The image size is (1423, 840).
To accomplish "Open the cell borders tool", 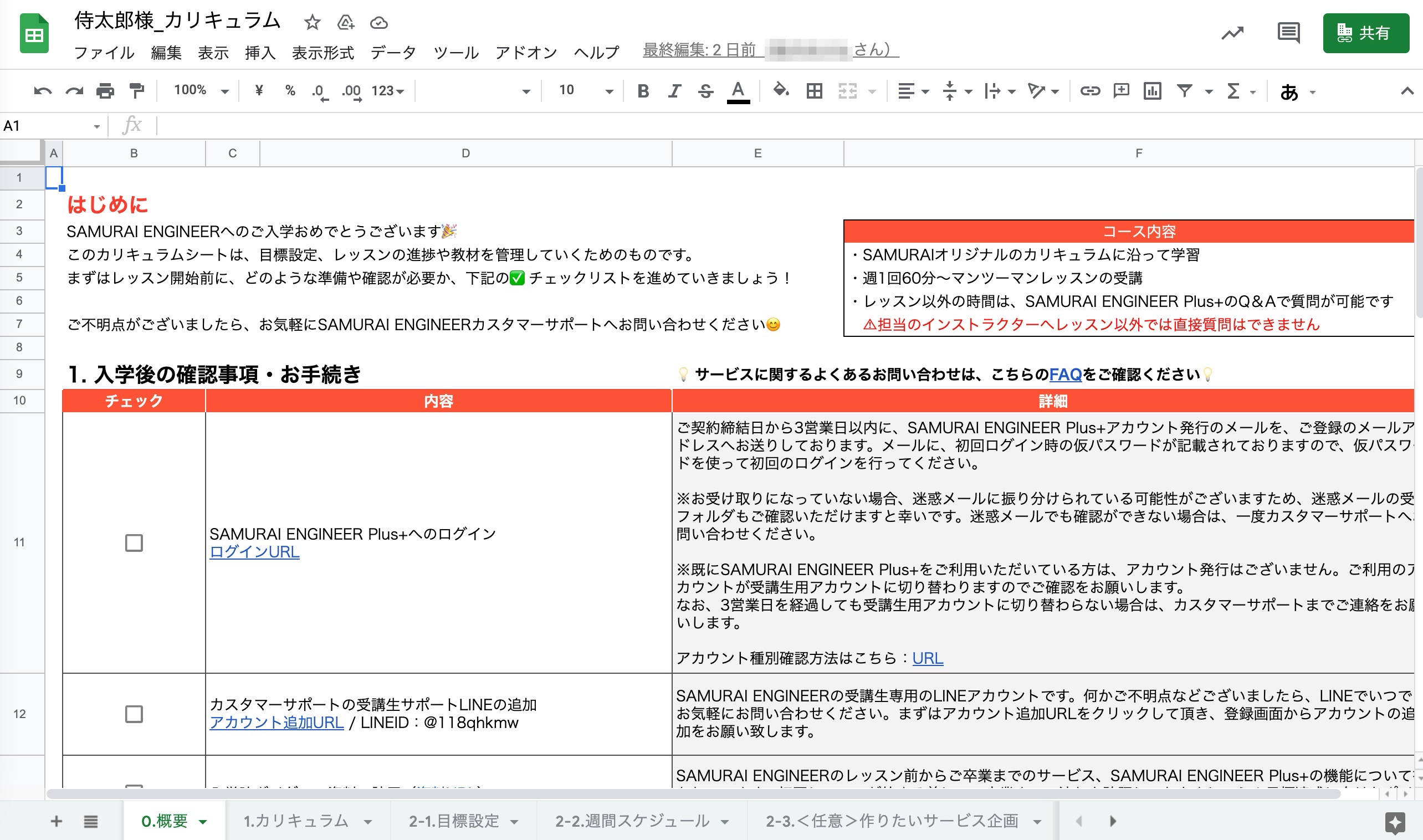I will (814, 90).
